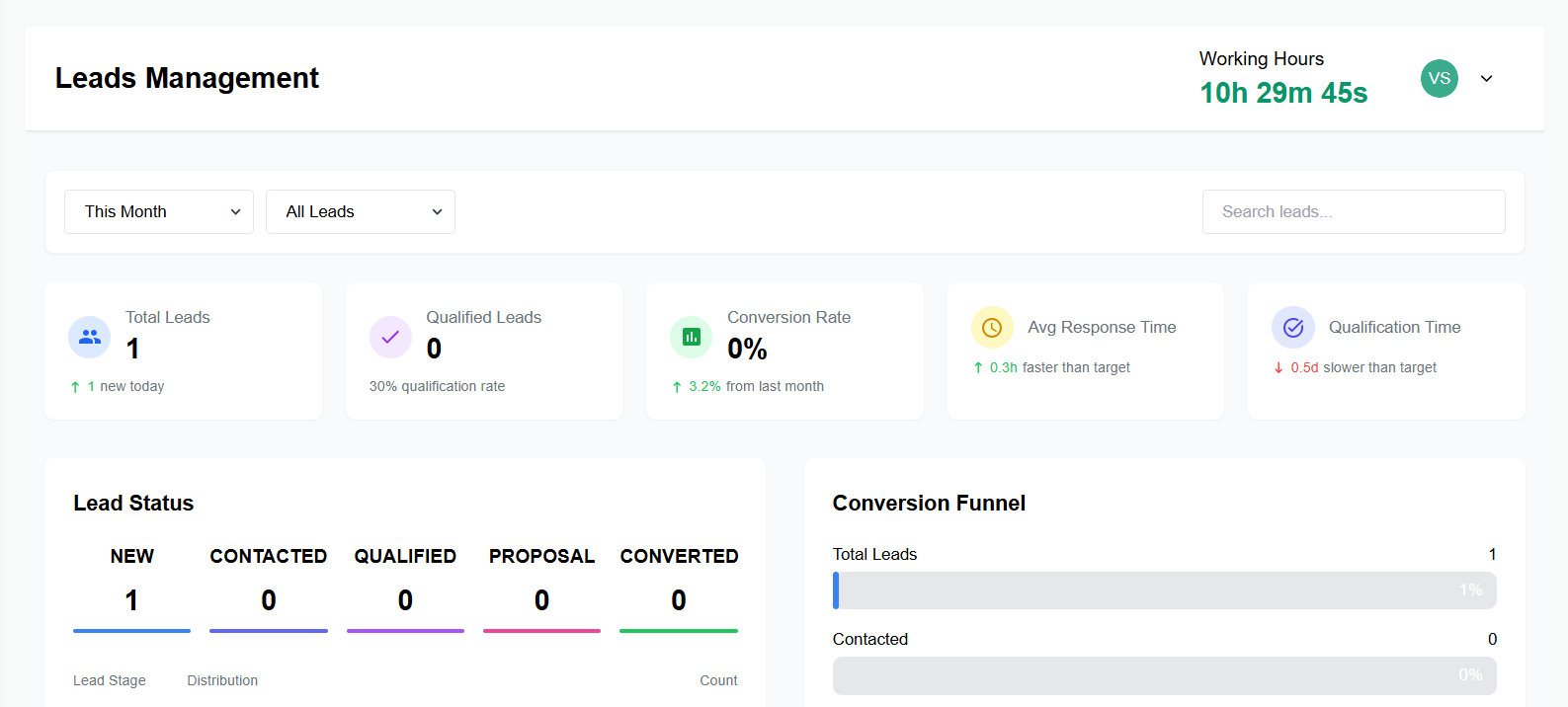
Task: Click the Qualified Leads checkmark icon
Action: (390, 338)
